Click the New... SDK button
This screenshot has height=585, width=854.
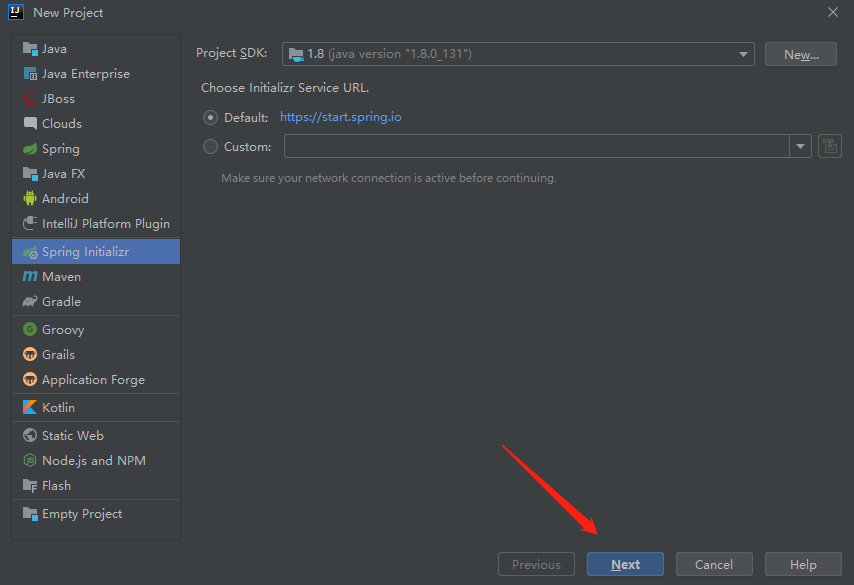(x=800, y=54)
